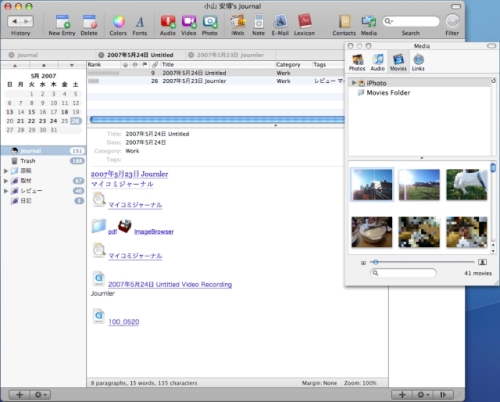
Task: Expand the 原稿 folder
Action: click(x=6, y=171)
